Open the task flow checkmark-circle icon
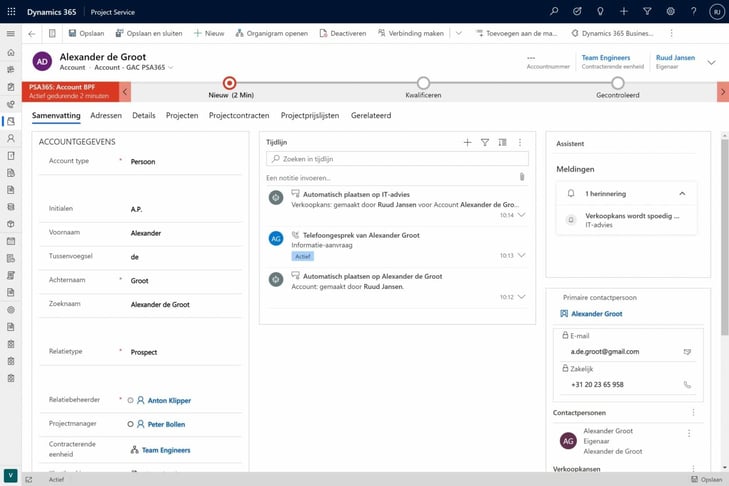 (x=577, y=12)
